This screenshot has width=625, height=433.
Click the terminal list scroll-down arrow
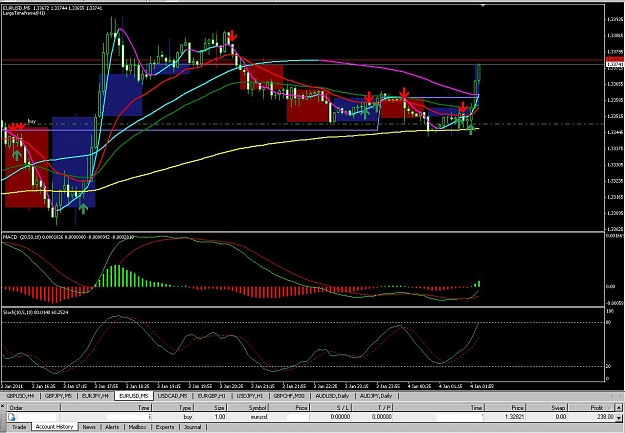pyautogui.click(x=619, y=418)
